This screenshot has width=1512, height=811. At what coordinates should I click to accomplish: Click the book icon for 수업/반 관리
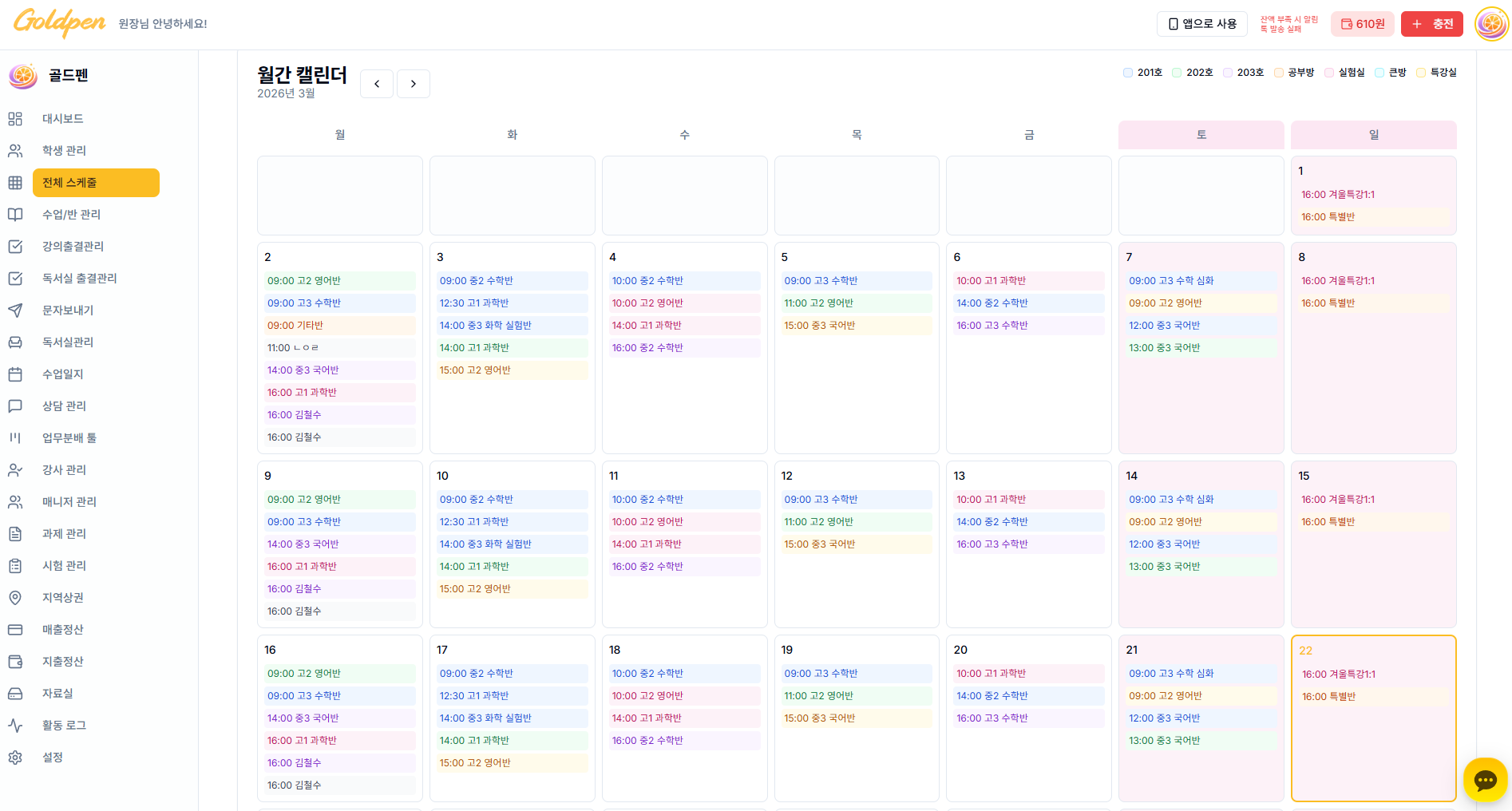(x=15, y=215)
